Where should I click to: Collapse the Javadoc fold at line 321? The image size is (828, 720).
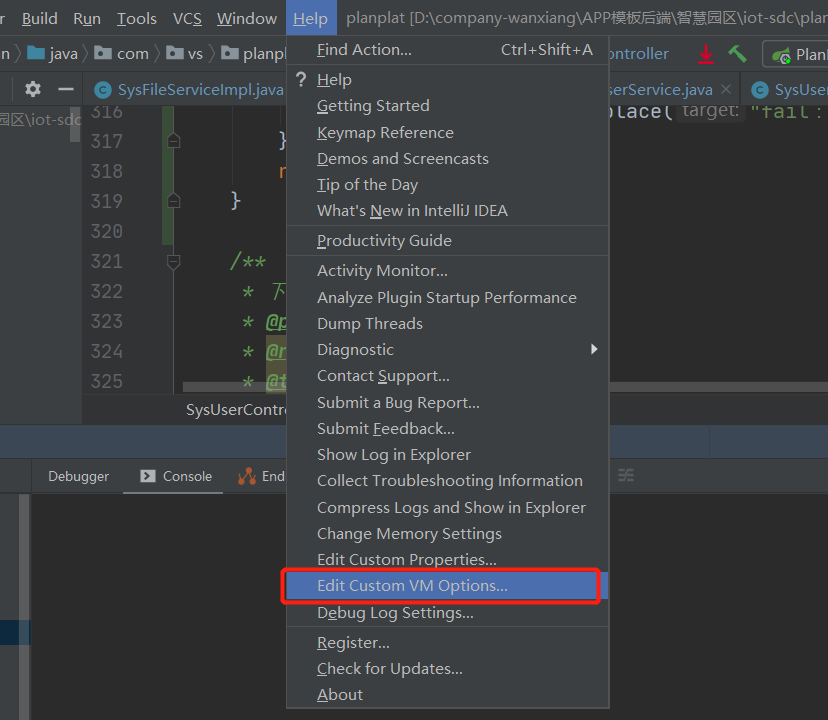point(173,261)
